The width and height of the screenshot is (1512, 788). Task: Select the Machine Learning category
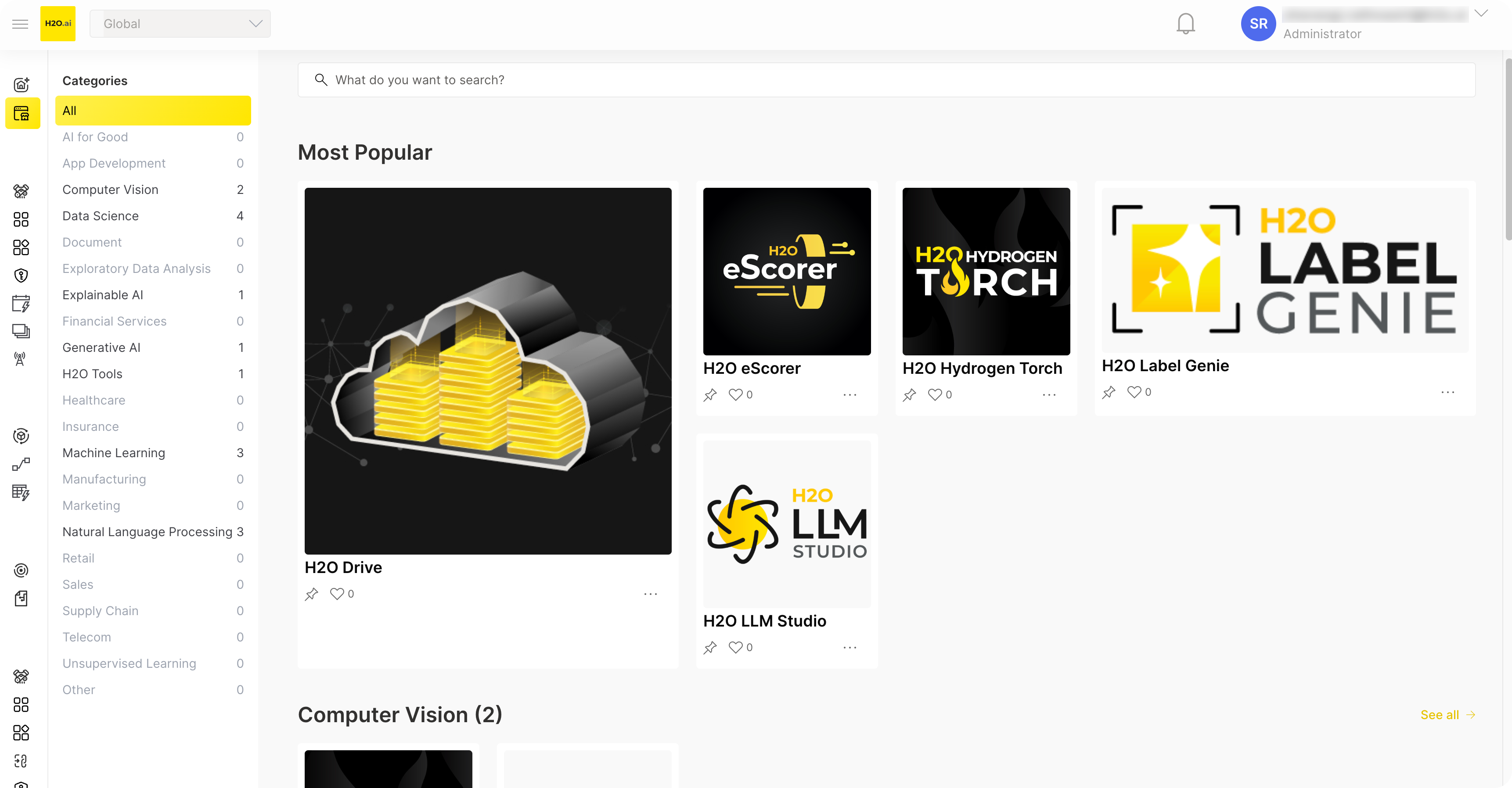click(153, 452)
